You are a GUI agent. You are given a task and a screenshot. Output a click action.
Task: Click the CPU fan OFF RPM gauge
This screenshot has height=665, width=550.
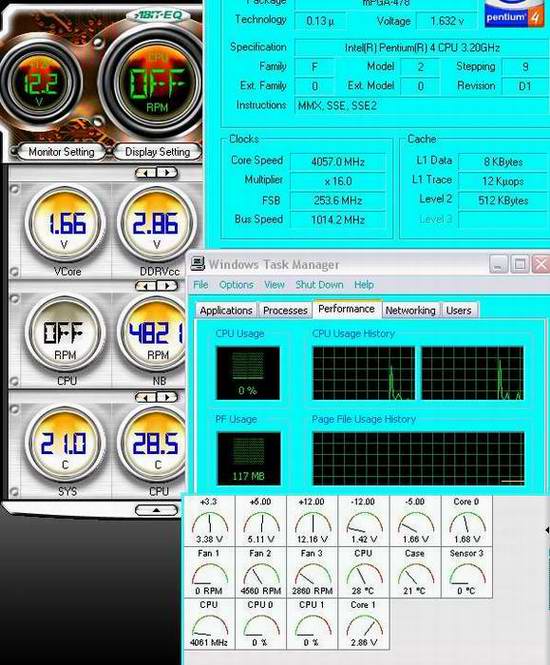click(x=65, y=334)
